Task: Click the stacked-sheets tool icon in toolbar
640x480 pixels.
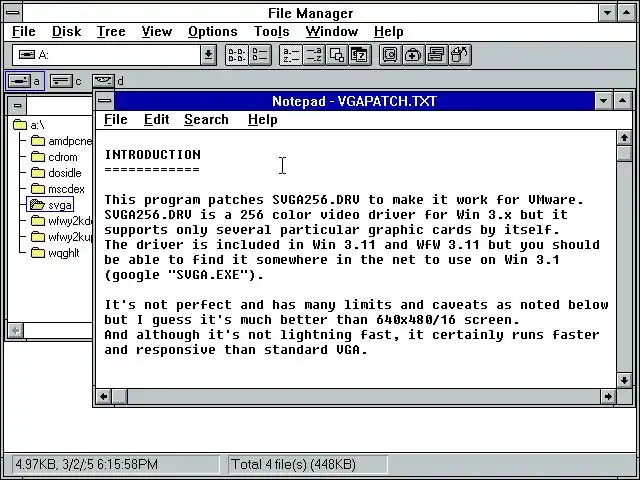Action: 436,55
